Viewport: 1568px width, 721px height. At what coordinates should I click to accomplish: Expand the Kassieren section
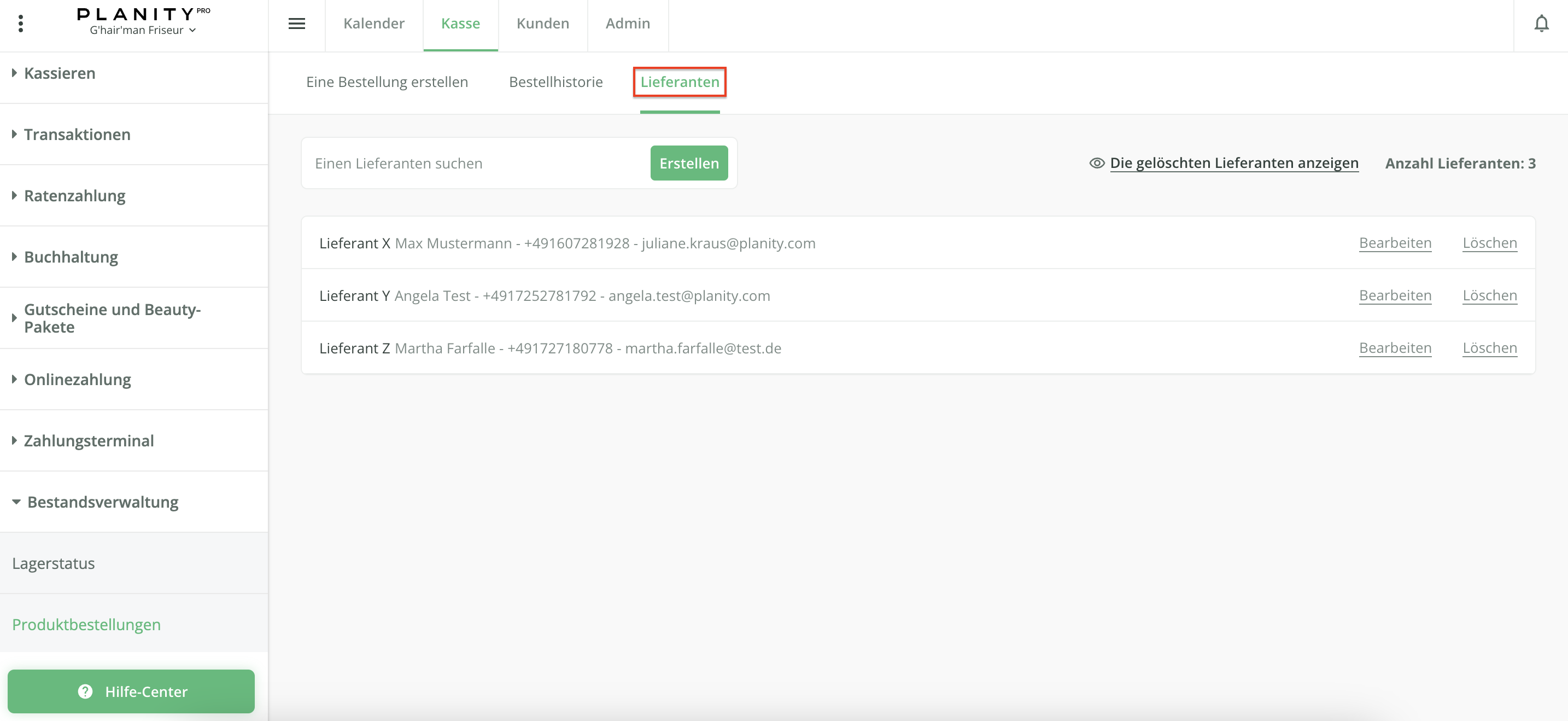[59, 73]
